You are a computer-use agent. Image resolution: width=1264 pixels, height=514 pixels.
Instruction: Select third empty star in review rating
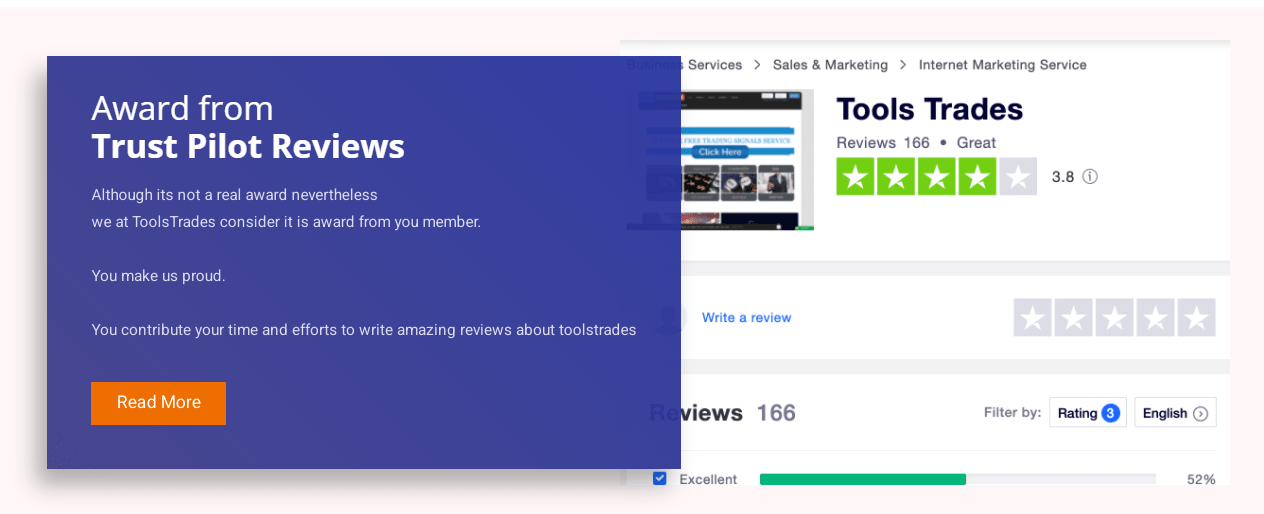click(1114, 318)
